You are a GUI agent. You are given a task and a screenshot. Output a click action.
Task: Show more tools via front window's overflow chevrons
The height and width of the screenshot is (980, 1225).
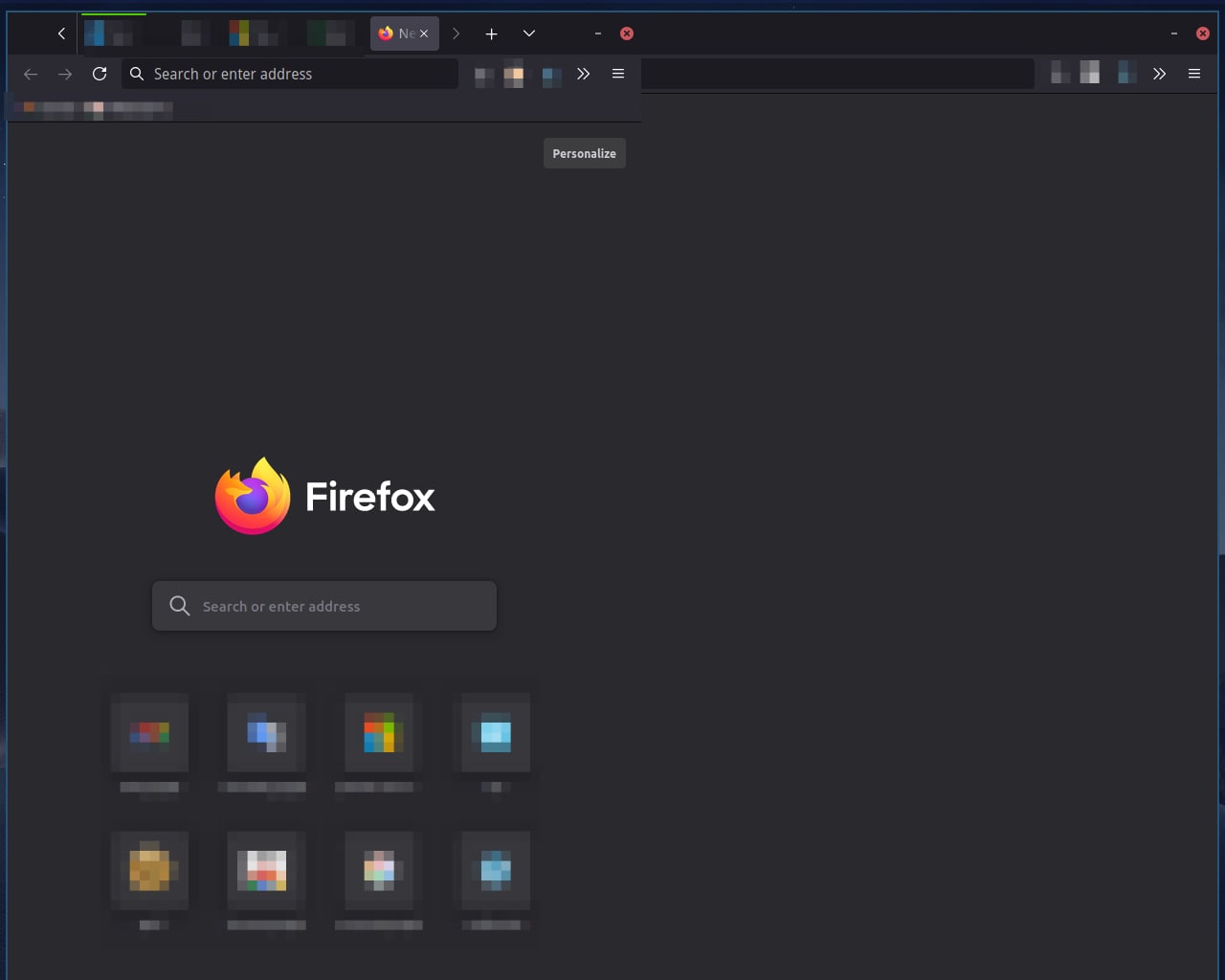(583, 74)
